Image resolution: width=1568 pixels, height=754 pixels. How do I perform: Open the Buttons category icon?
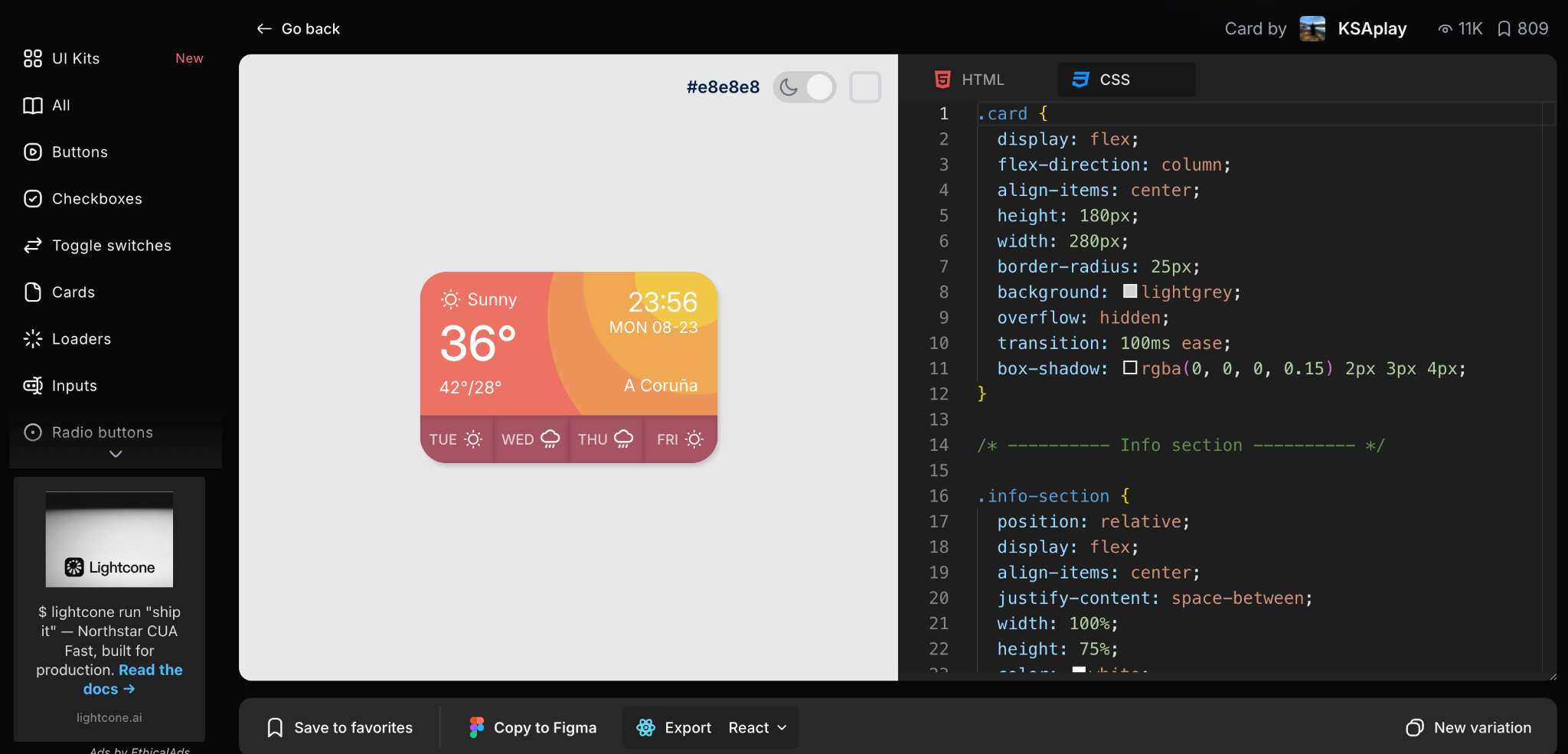tap(33, 152)
